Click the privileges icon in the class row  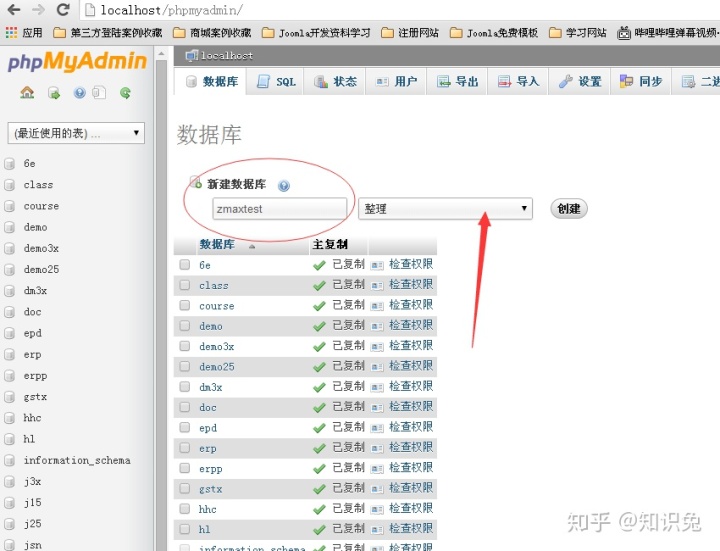click(x=377, y=286)
